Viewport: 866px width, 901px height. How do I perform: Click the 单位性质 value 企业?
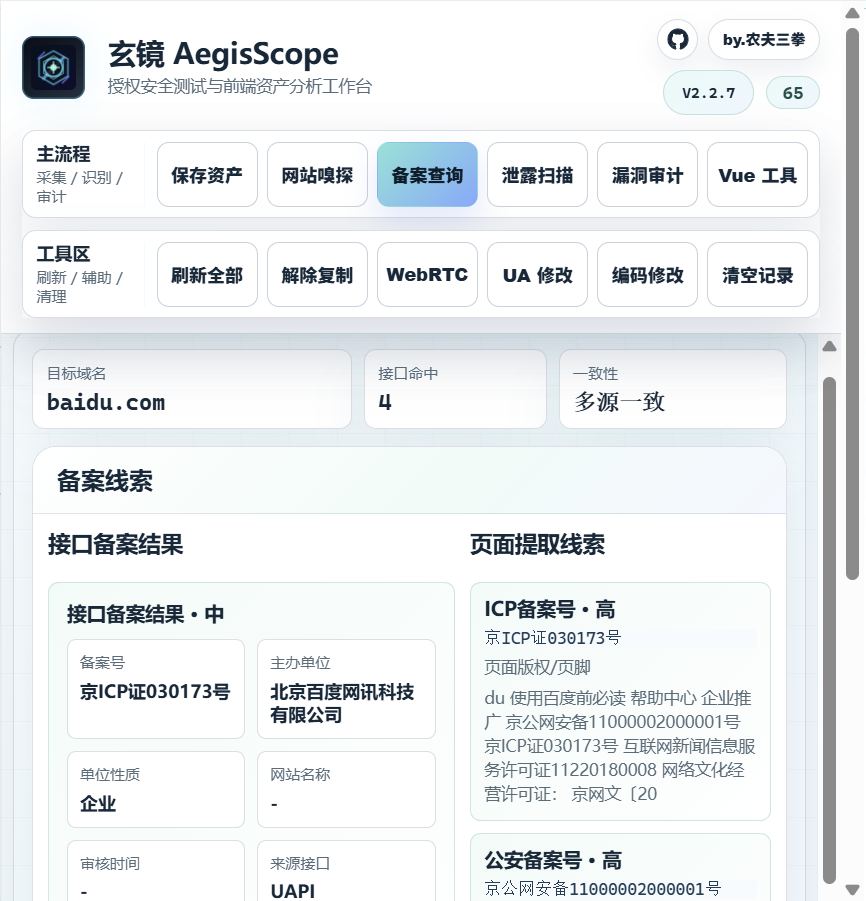(98, 803)
